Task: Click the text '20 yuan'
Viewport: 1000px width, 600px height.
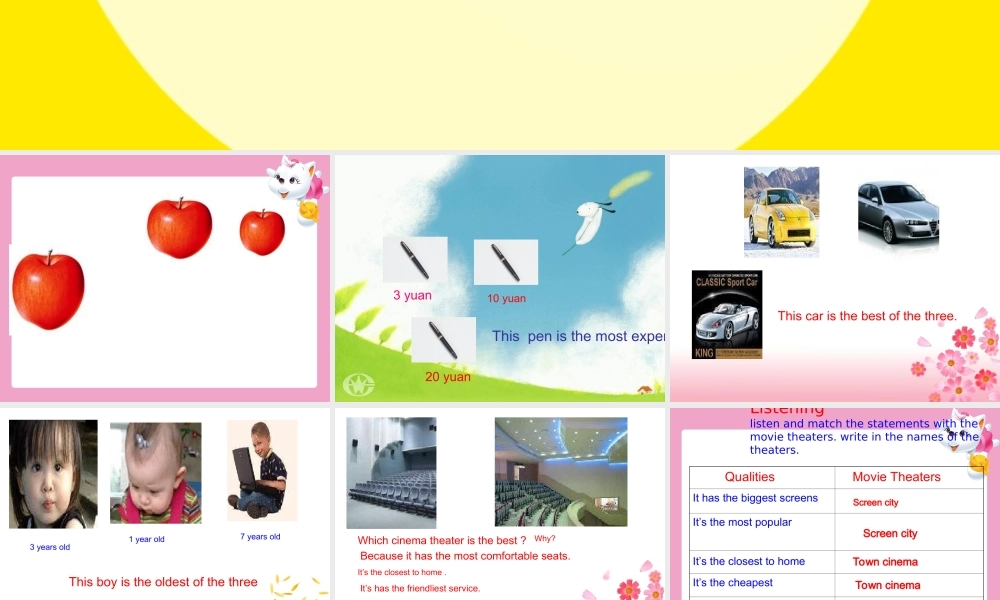Action: (x=448, y=377)
